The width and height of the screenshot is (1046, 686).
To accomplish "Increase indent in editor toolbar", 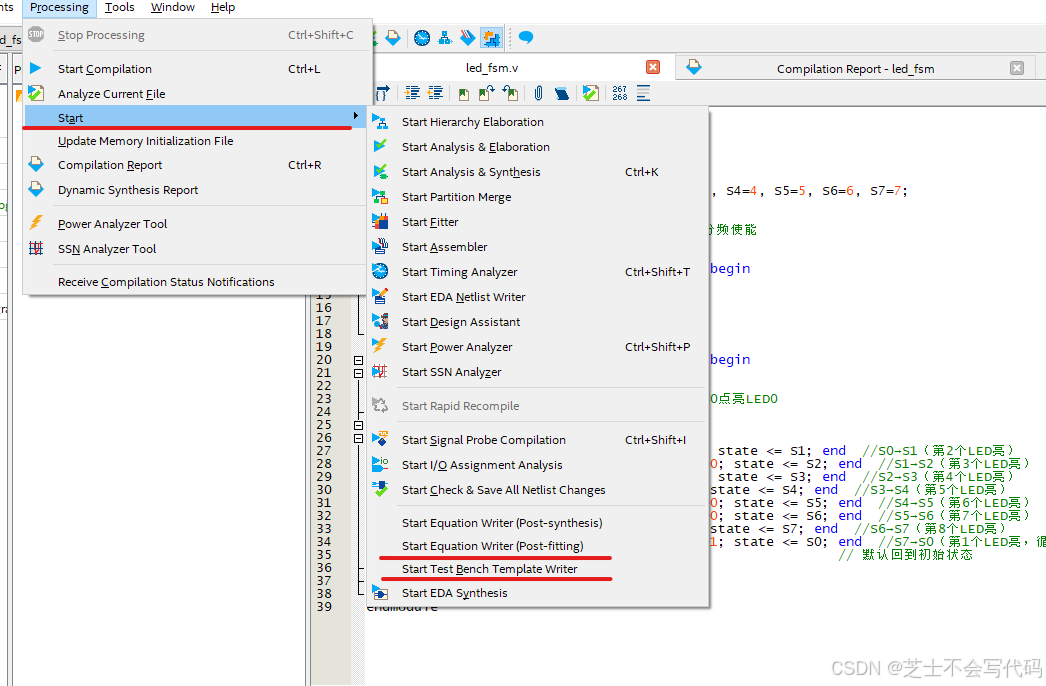I will tap(412, 93).
